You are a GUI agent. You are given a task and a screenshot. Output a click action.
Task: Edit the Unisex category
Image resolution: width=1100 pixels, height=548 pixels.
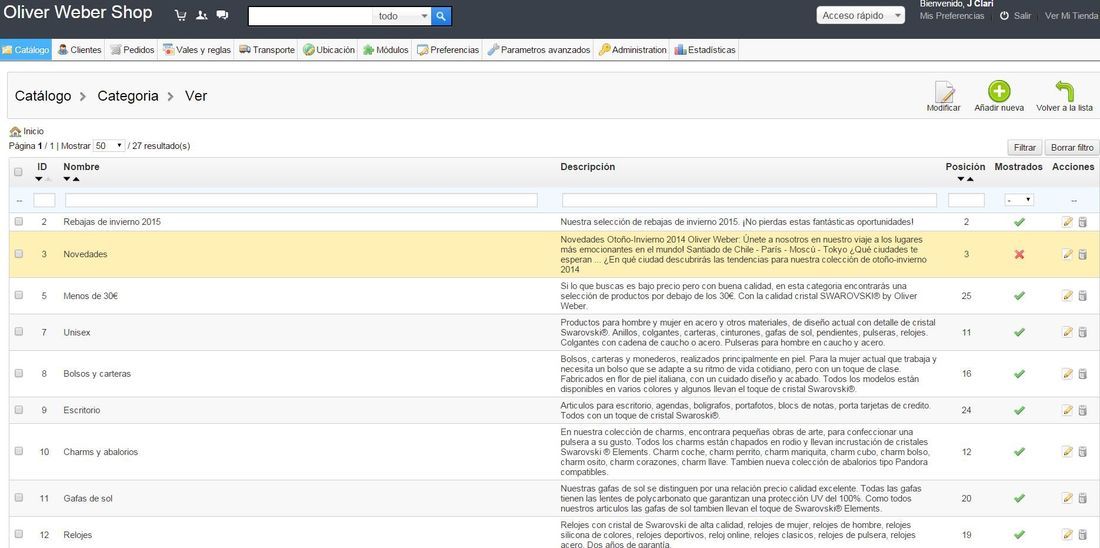[x=1068, y=332]
